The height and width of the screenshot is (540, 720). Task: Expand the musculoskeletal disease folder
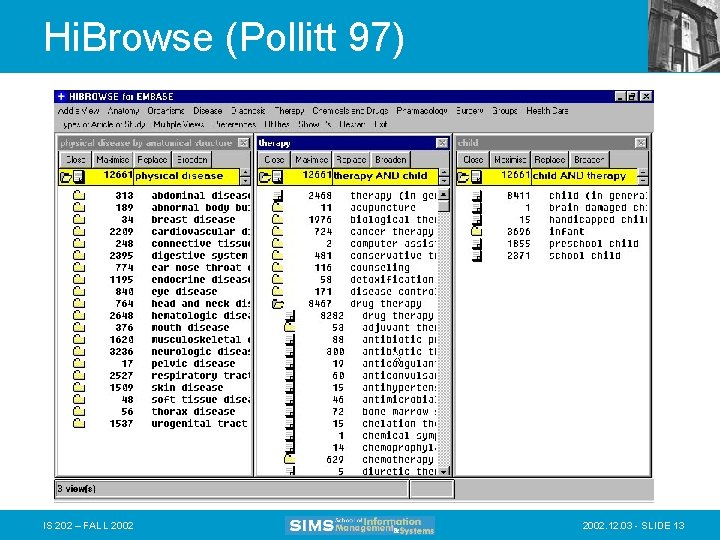click(79, 339)
